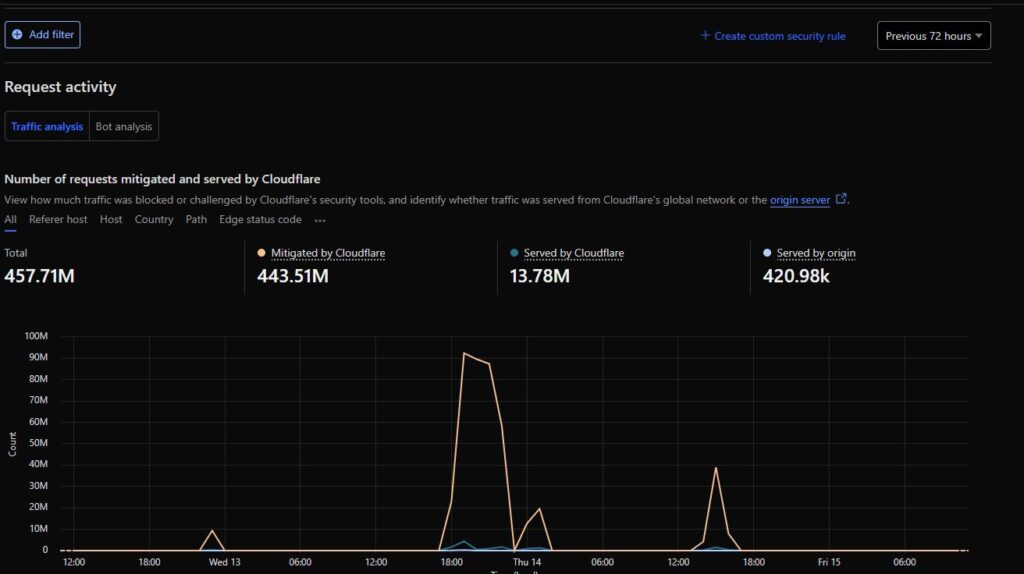Expand the Previous 72 hours time dropdown
The image size is (1024, 574).
point(934,36)
